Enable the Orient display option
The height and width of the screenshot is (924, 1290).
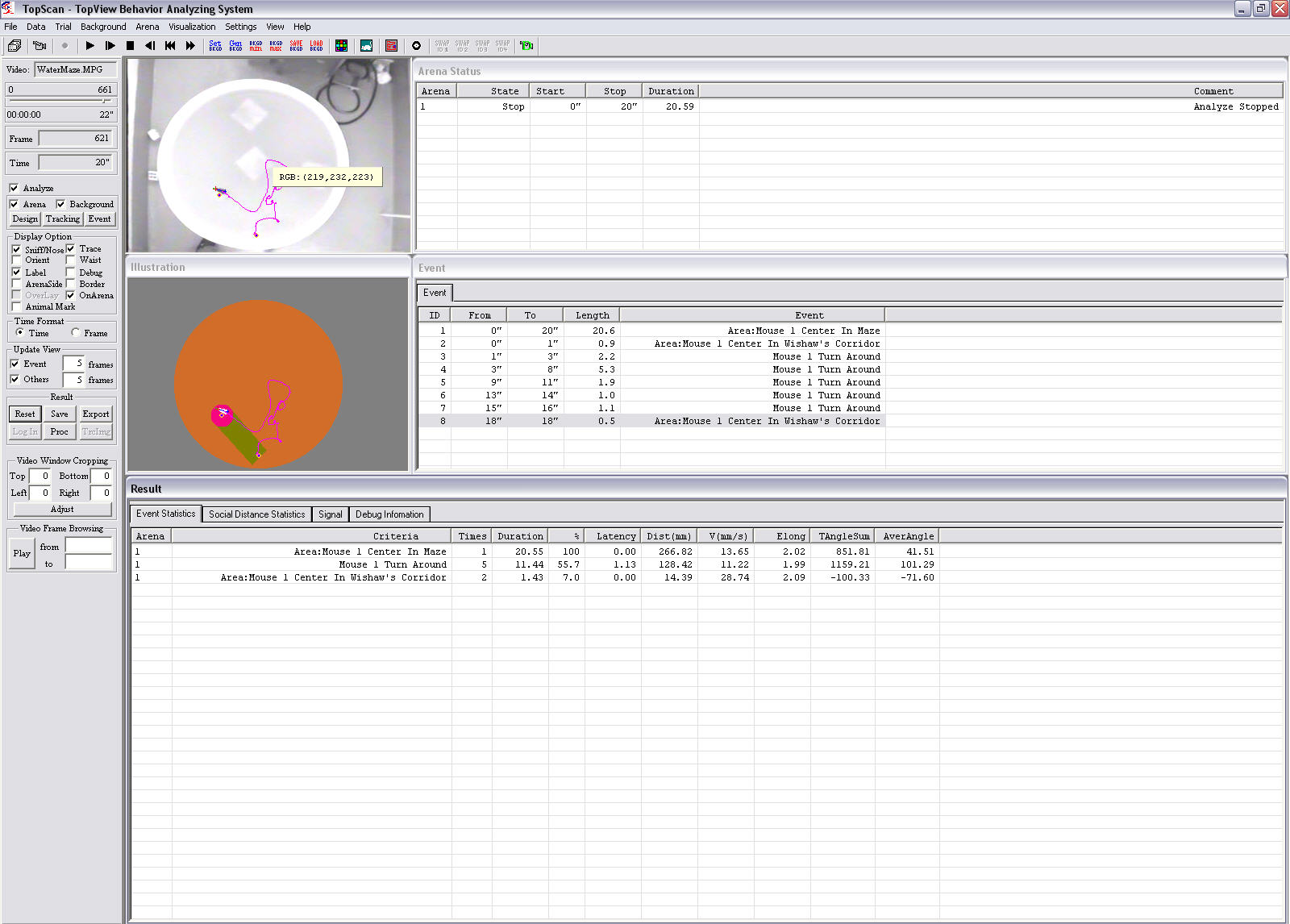(x=16, y=260)
